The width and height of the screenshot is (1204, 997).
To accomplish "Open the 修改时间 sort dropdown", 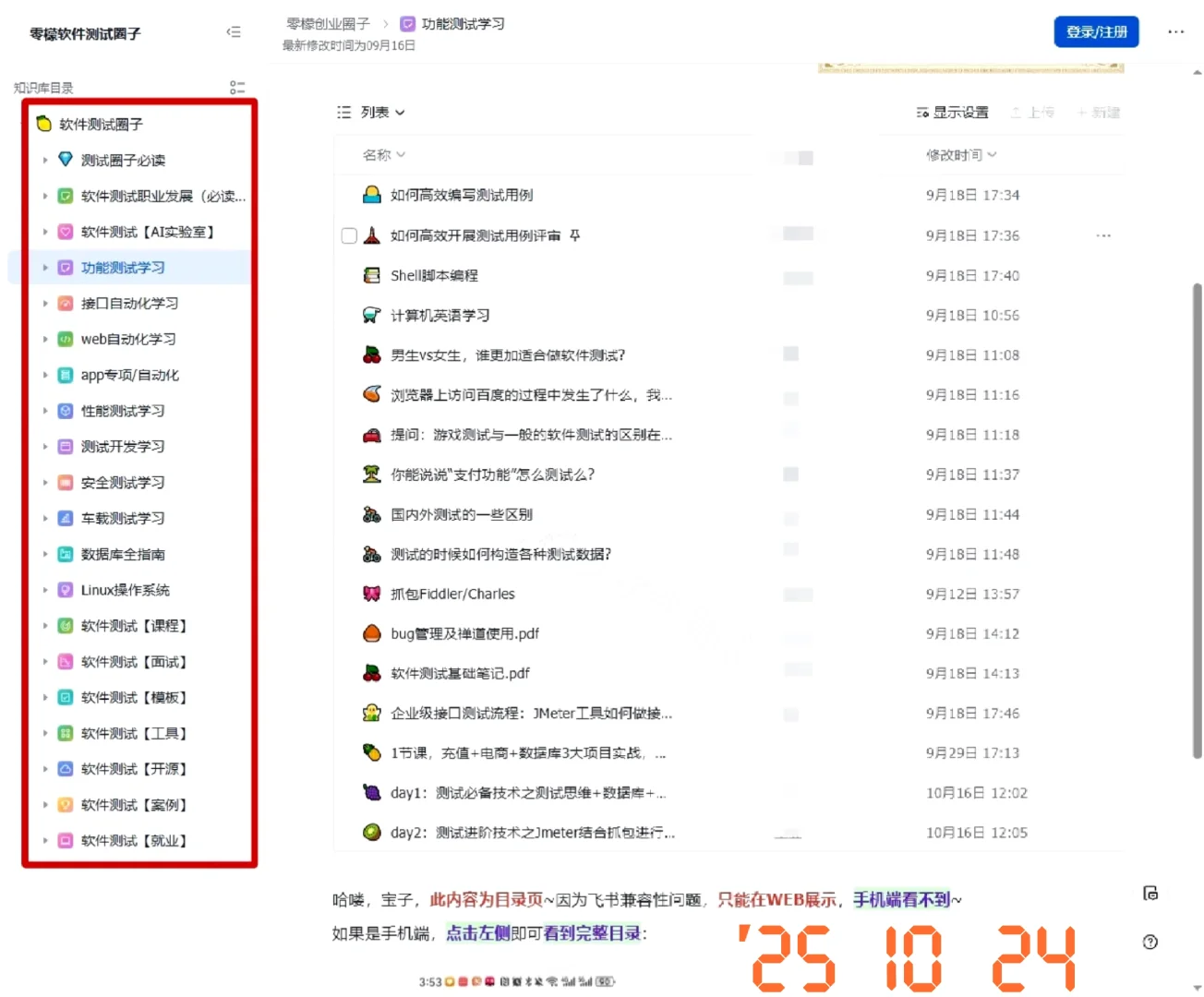I will 962,155.
